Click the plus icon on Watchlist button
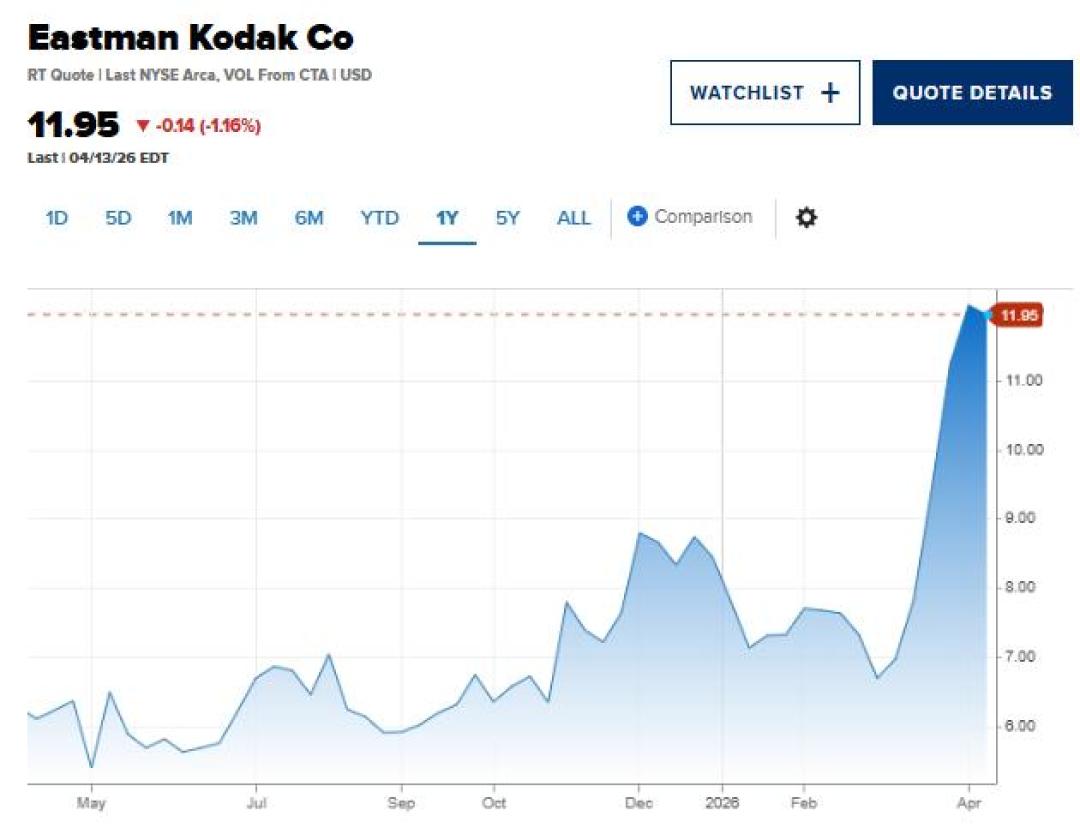Viewport: 1080px width, 828px height. click(x=831, y=93)
